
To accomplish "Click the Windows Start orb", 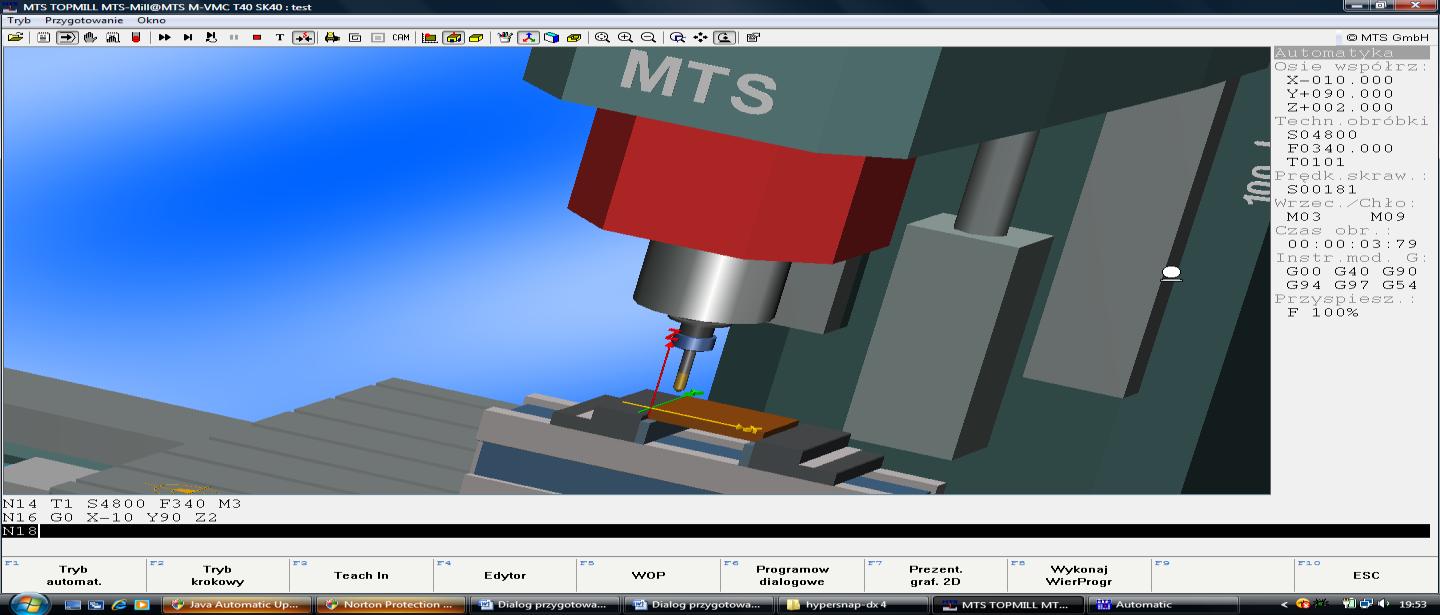I will coord(28,604).
